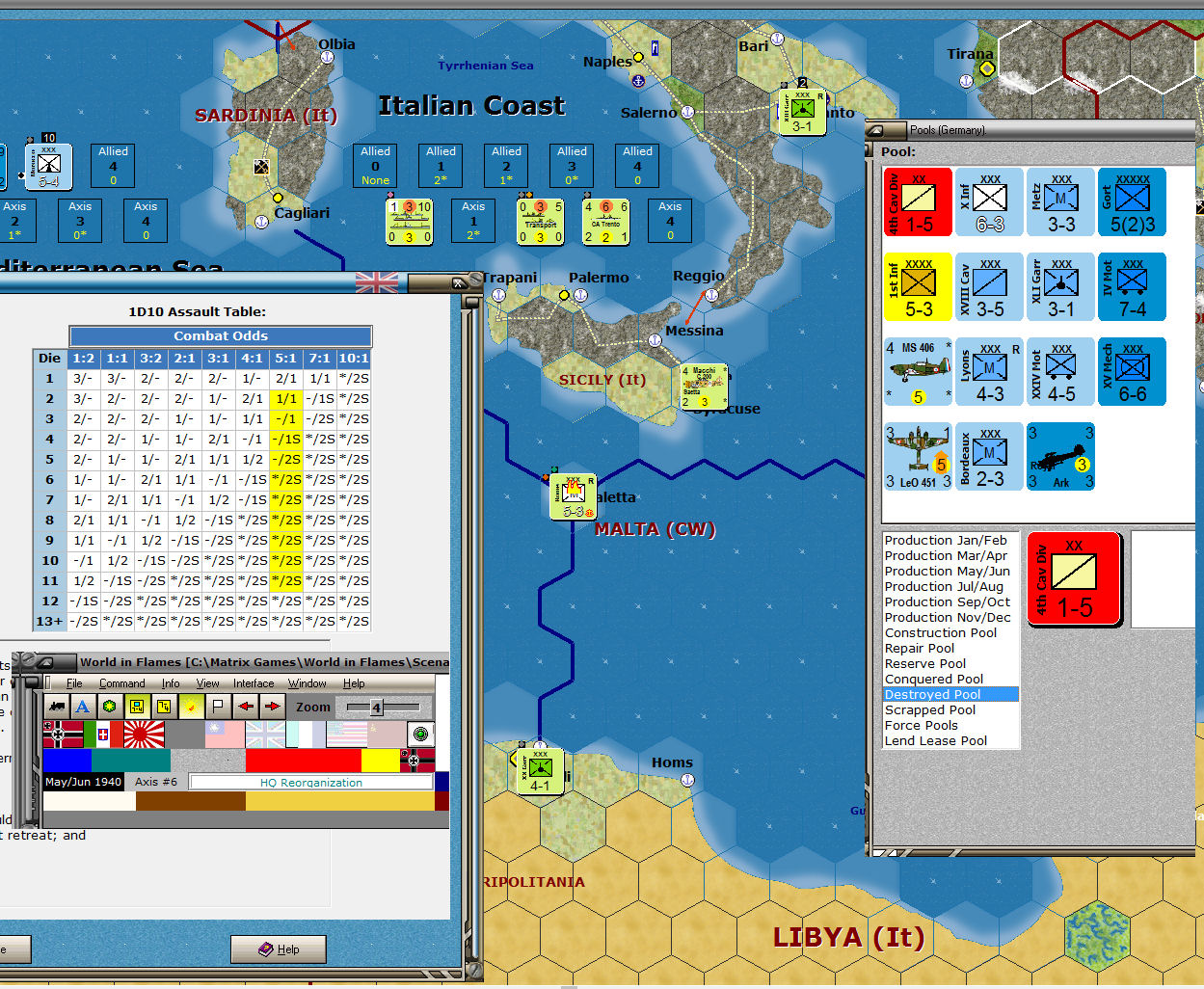
Task: Click the green circle button beside flags
Action: pyautogui.click(x=420, y=735)
